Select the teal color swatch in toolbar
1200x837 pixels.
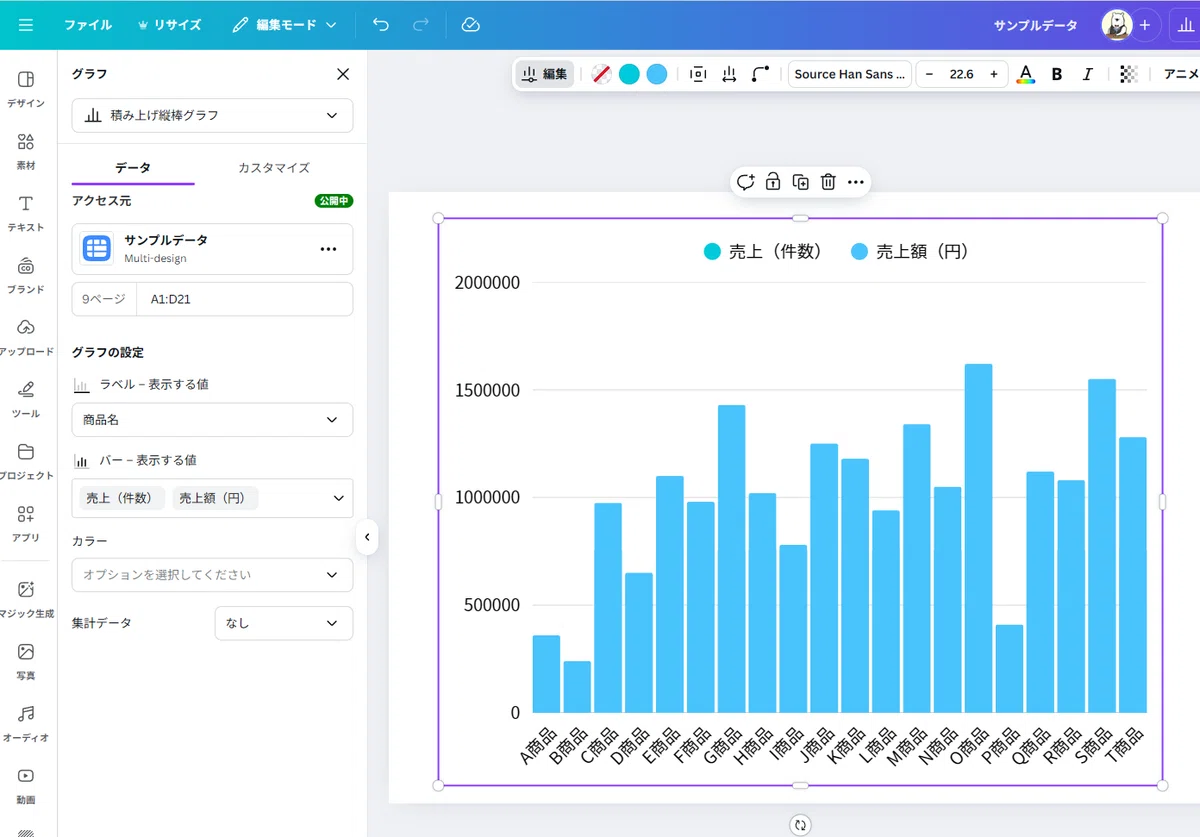(x=629, y=74)
